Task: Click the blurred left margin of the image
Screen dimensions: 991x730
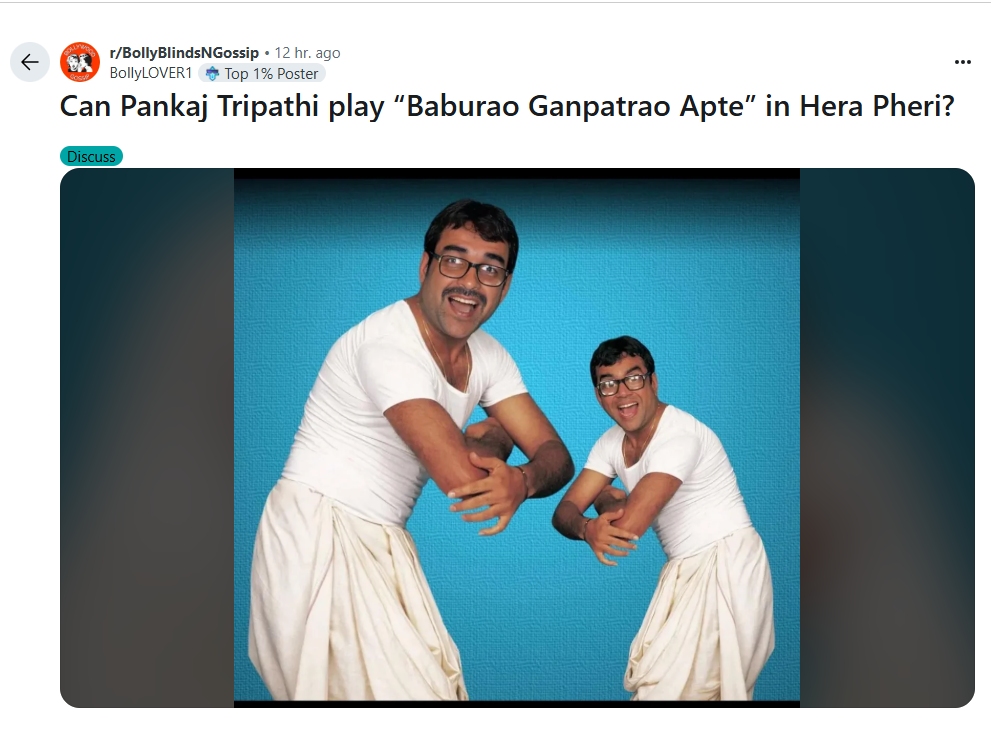Action: 147,438
